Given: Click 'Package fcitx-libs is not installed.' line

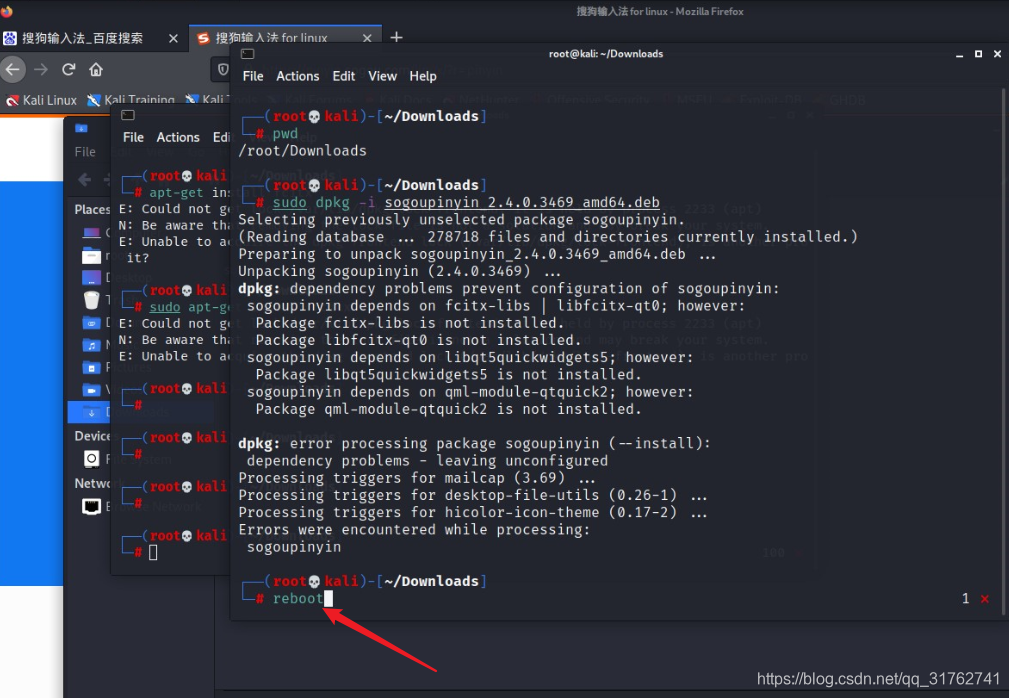Looking at the screenshot, I should point(410,323).
